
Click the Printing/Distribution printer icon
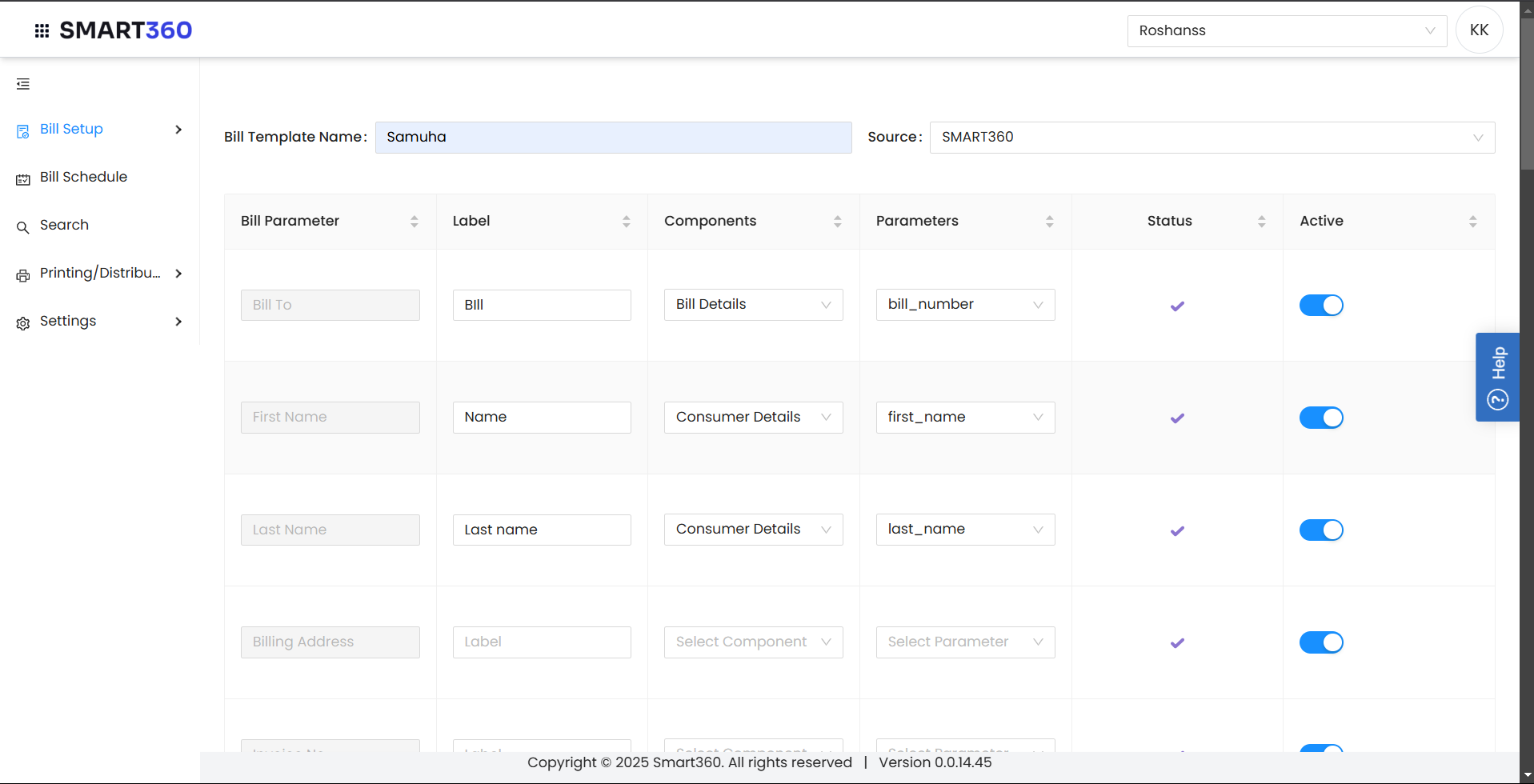tap(23, 275)
